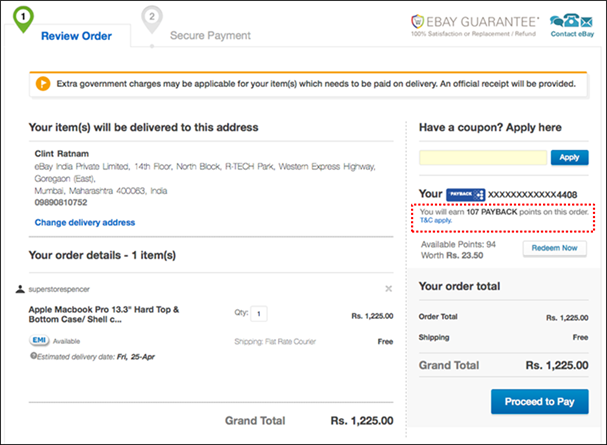The height and width of the screenshot is (445, 607).
Task: Click the Mumbai, Maharashtra 400063 address line
Action: 101,191
